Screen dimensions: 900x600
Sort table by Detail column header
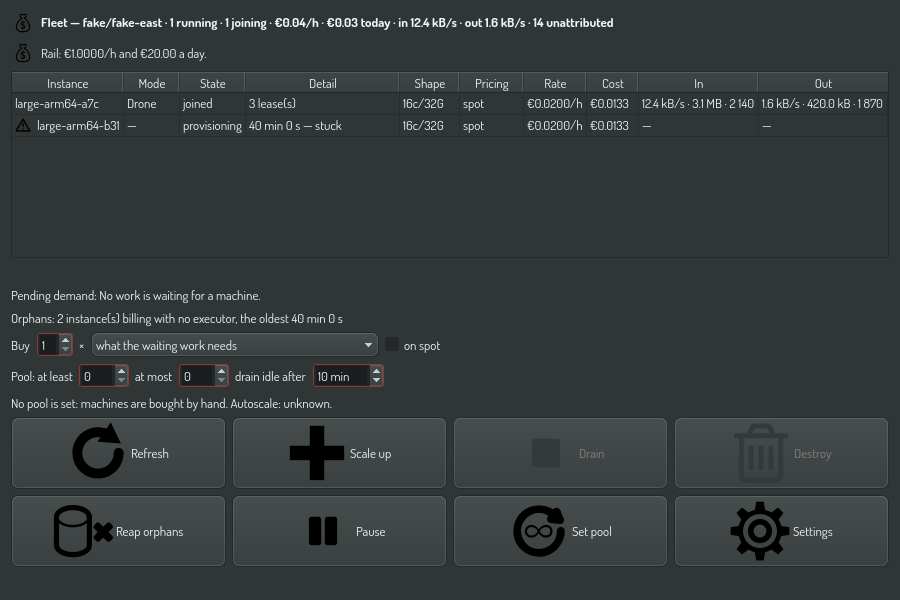coord(322,83)
